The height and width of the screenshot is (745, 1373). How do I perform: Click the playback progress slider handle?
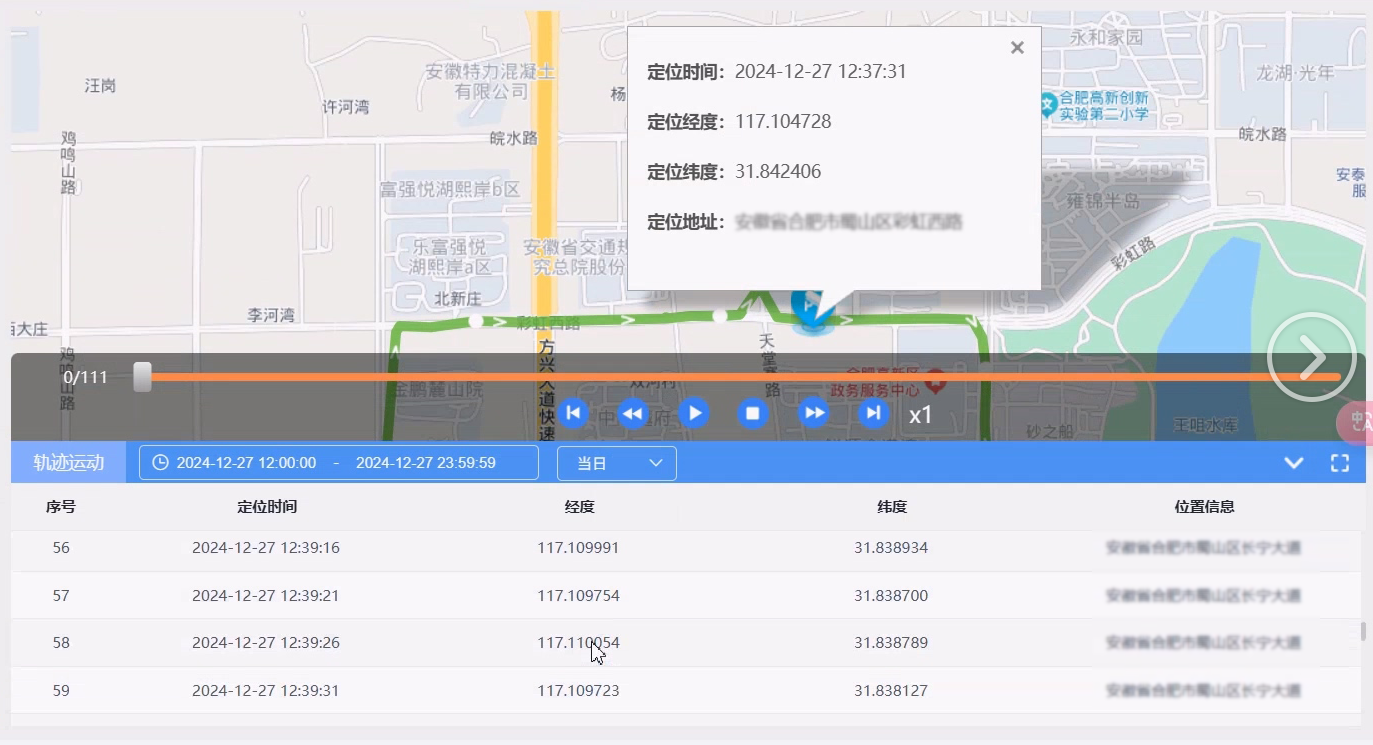143,377
